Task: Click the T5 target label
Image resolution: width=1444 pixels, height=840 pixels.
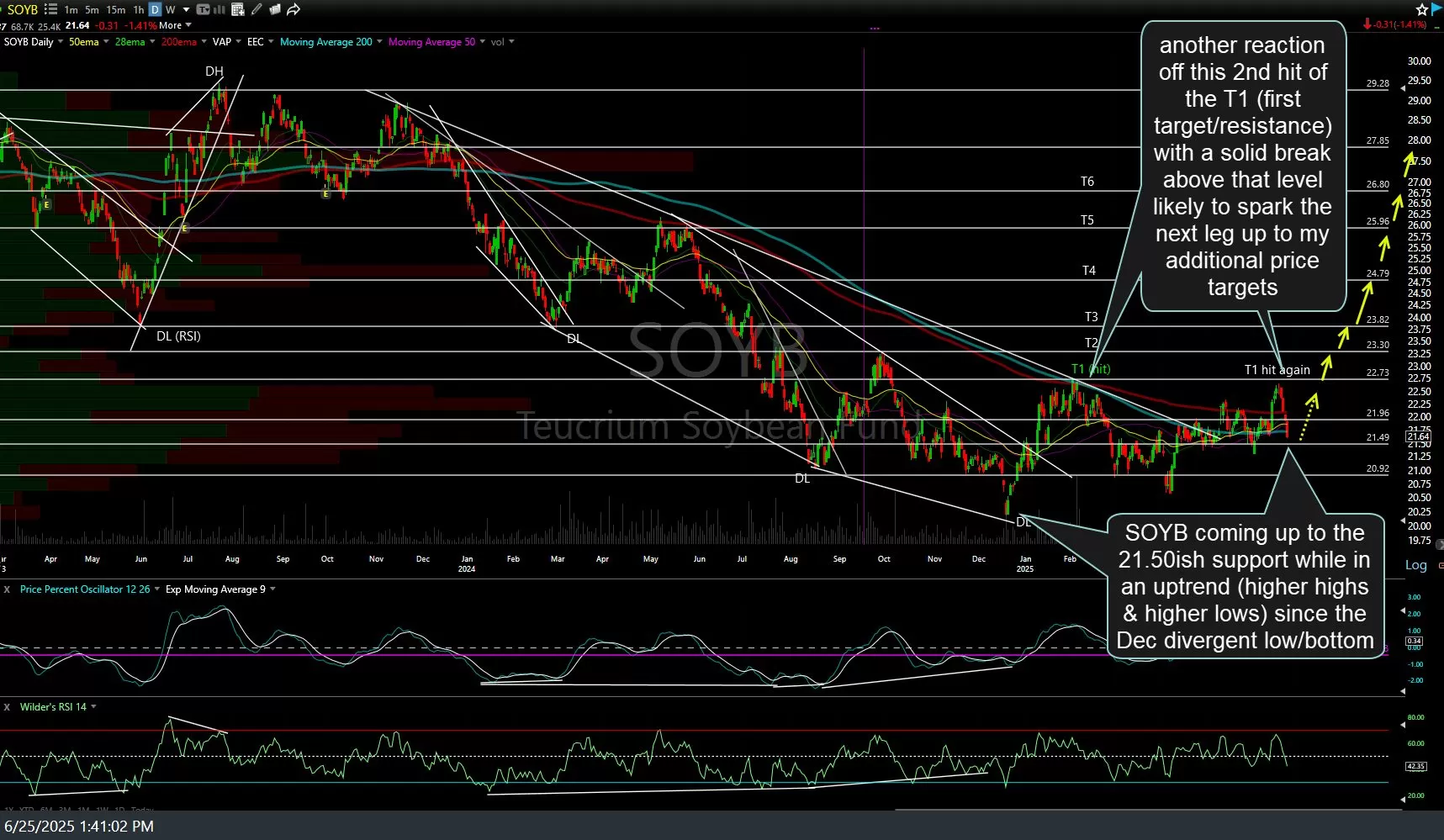Action: (x=1087, y=220)
